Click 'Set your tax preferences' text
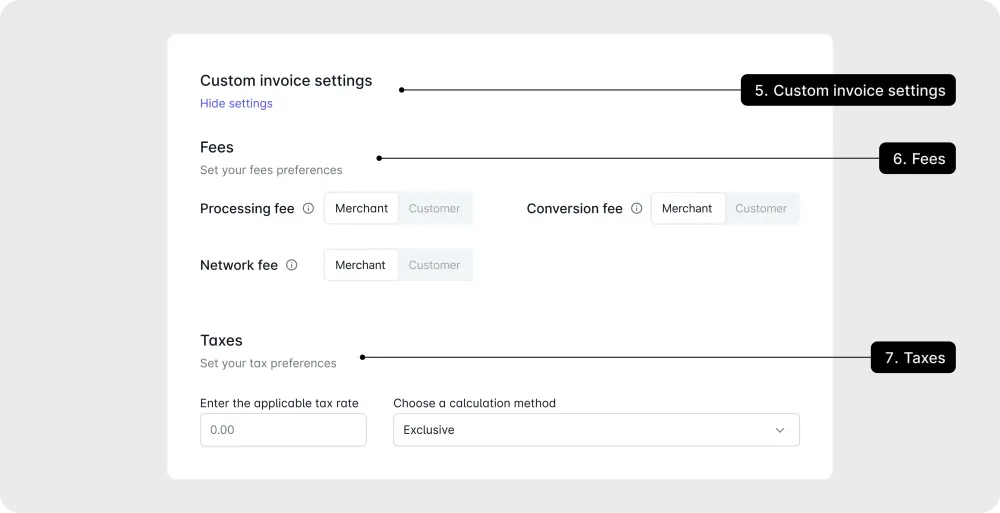This screenshot has height=513, width=1000. coord(268,363)
